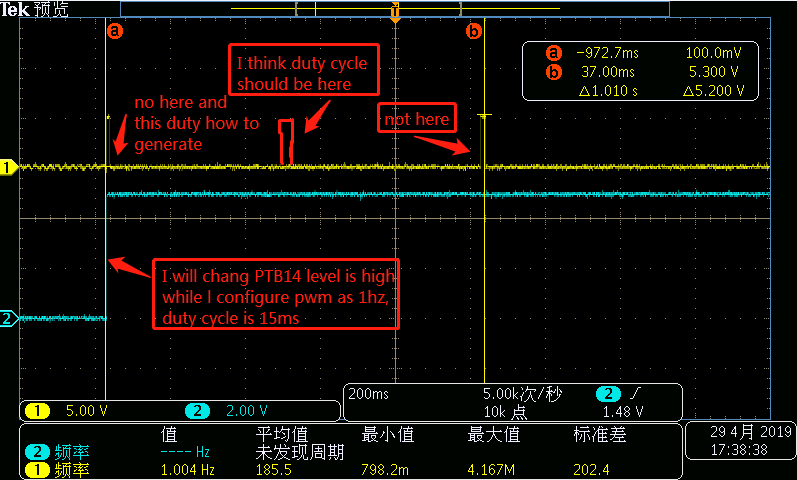Click the Tek logo
797x480 pixels.
15,9
